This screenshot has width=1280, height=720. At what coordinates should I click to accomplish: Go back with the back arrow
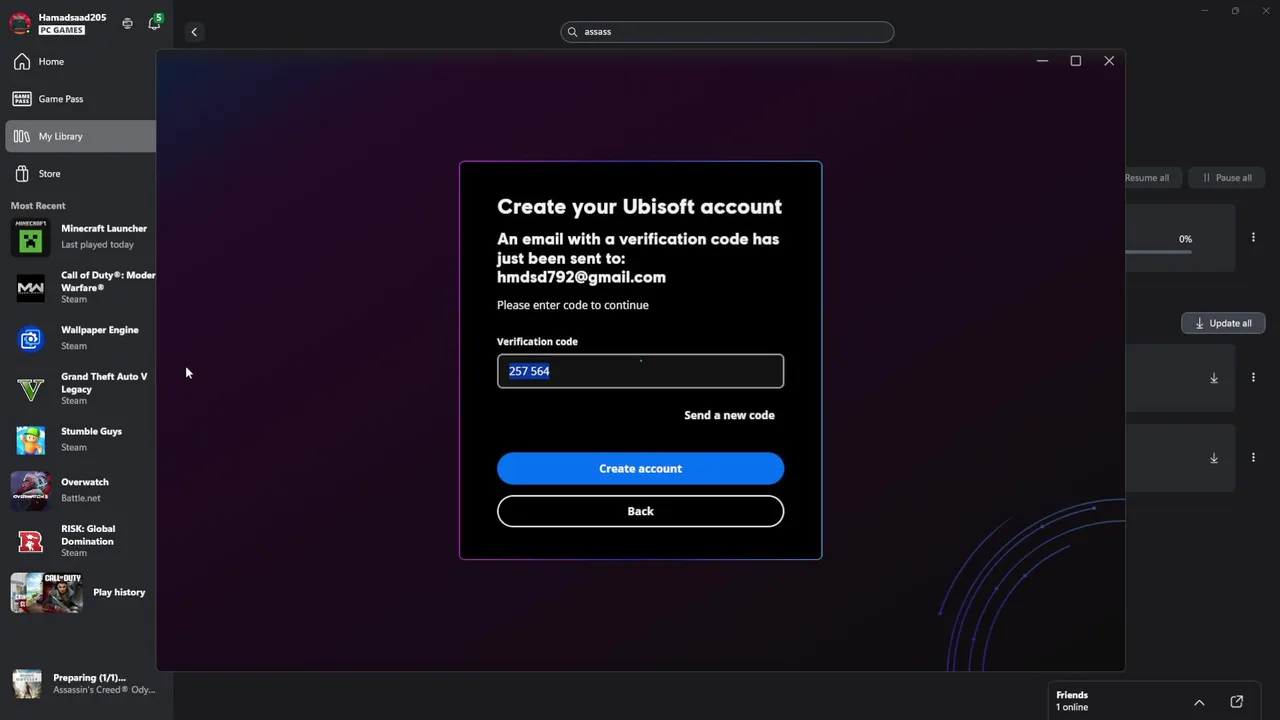point(194,32)
